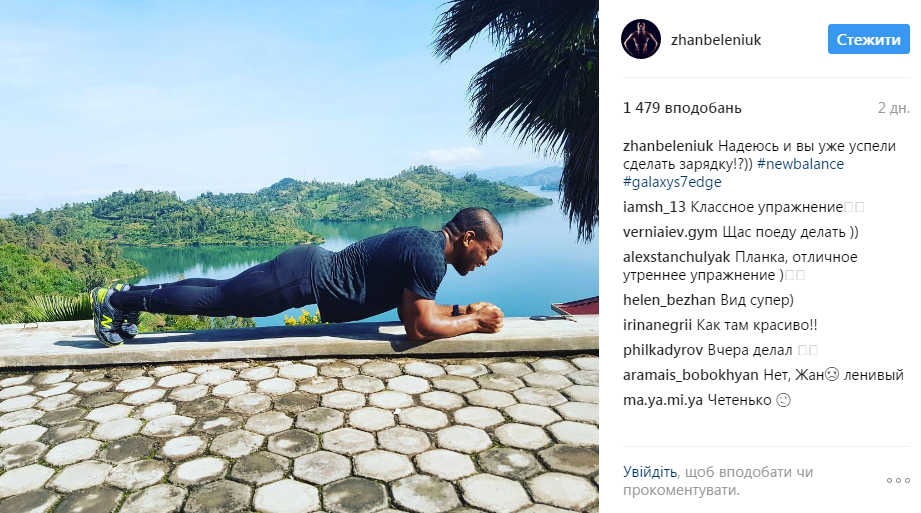This screenshot has width=921, height=513.
Task: Click the Стежити follow button
Action: 869,39
